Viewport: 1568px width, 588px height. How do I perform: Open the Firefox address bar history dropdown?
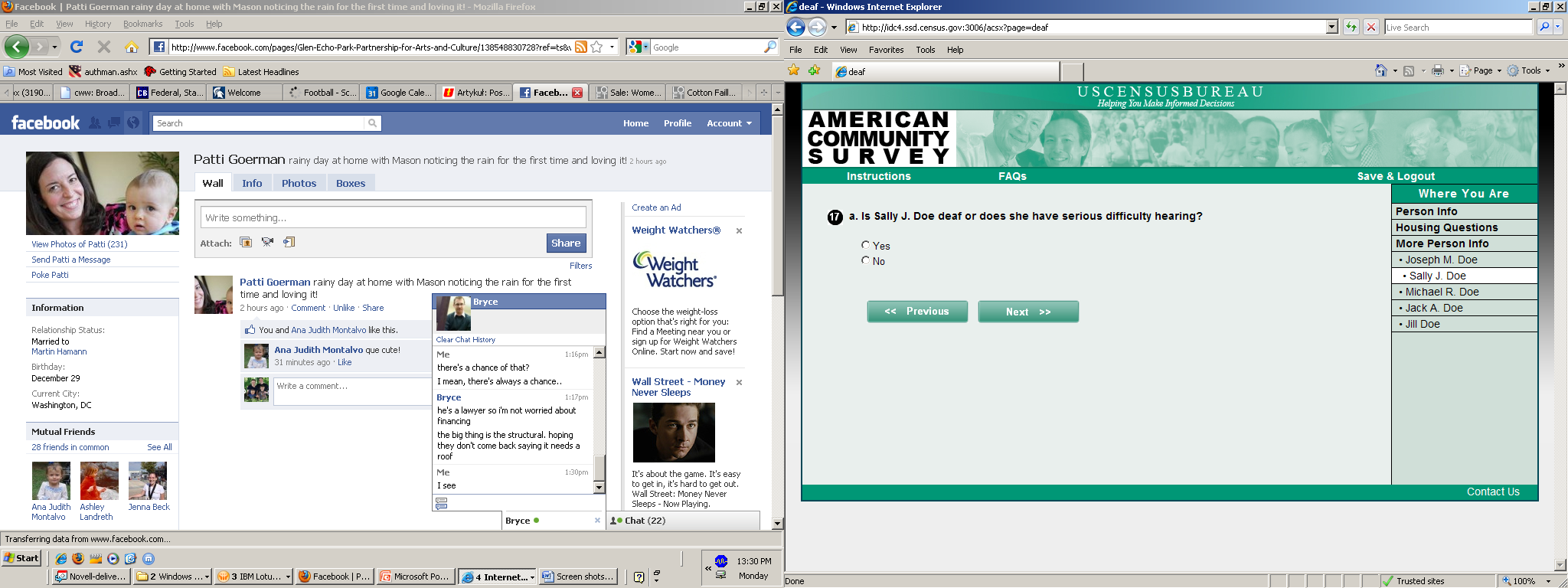tap(612, 47)
